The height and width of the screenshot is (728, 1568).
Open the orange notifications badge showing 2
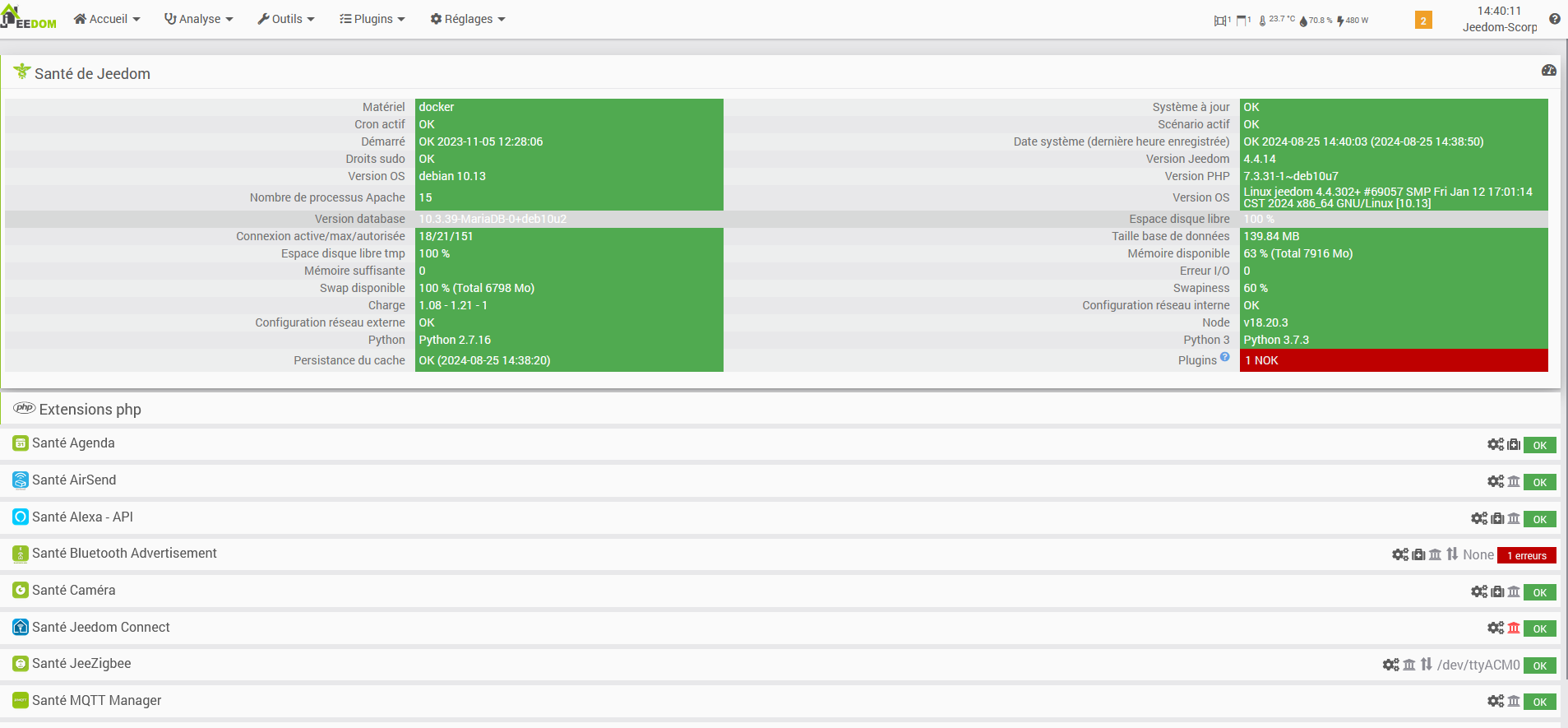pyautogui.click(x=1423, y=21)
